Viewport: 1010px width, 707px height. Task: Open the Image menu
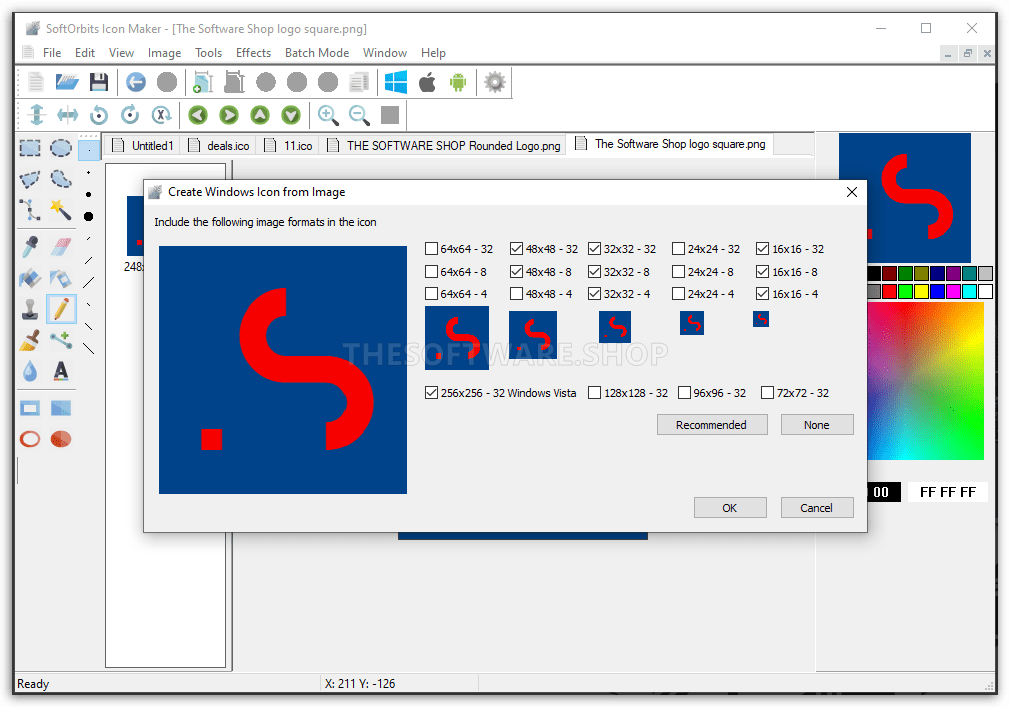point(164,53)
